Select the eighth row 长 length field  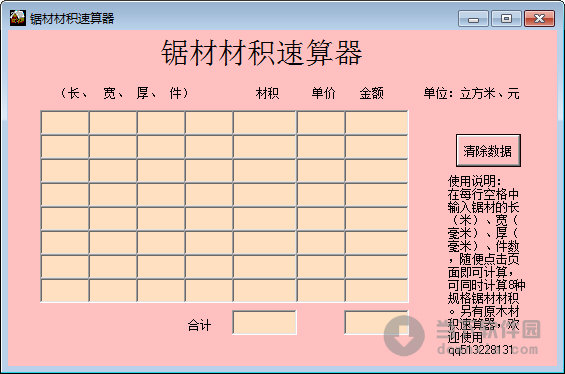point(65,291)
